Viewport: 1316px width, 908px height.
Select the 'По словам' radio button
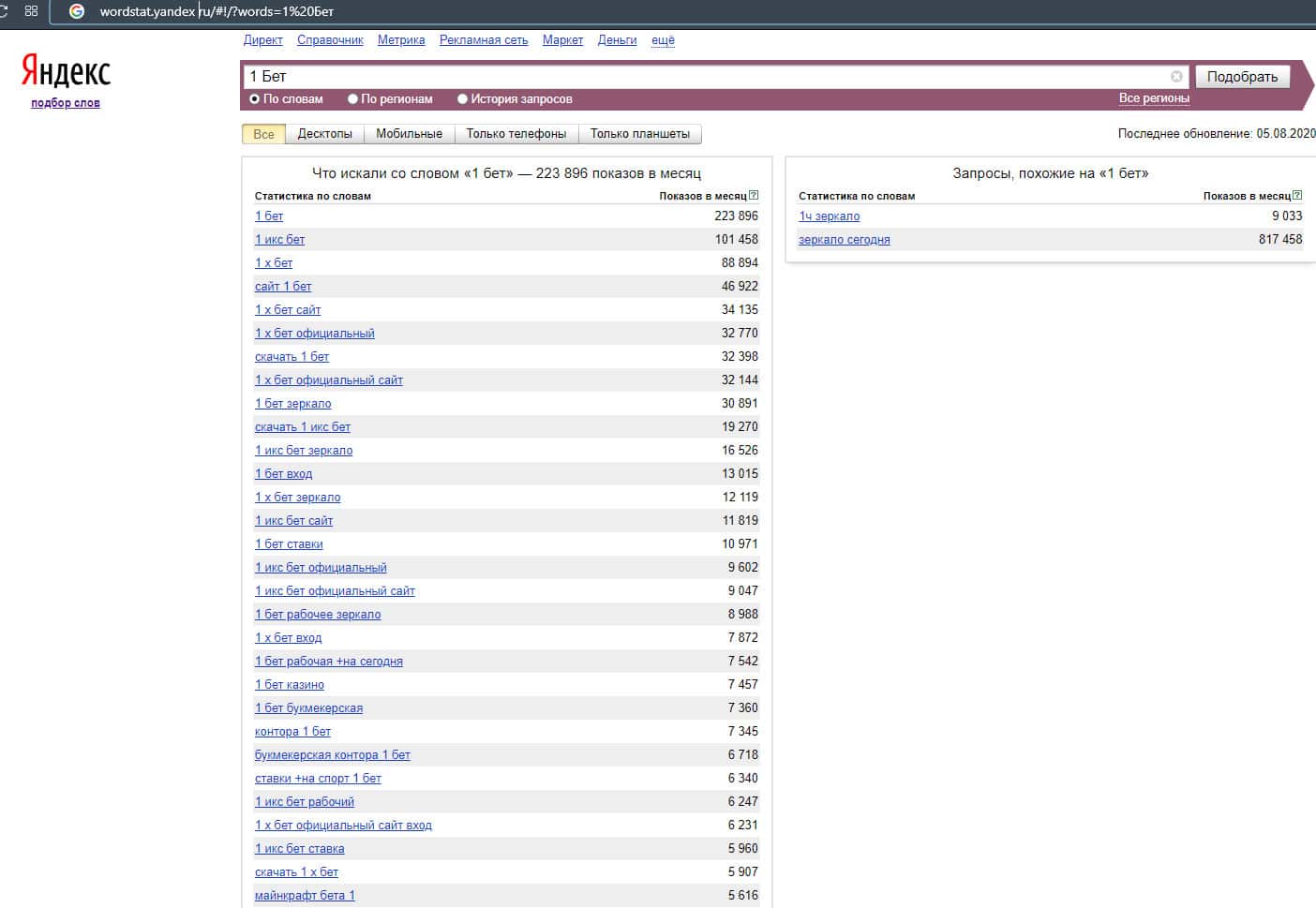[254, 99]
